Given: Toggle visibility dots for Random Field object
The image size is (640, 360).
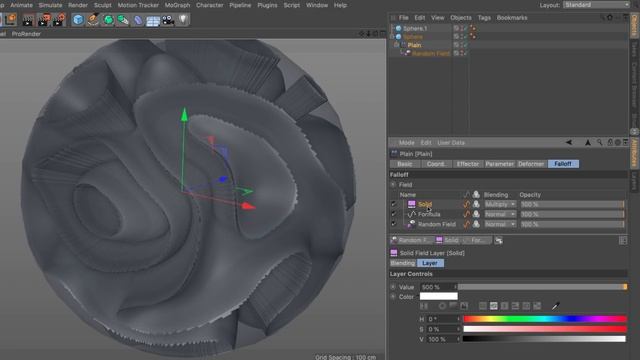Looking at the screenshot, I should coord(462,53).
